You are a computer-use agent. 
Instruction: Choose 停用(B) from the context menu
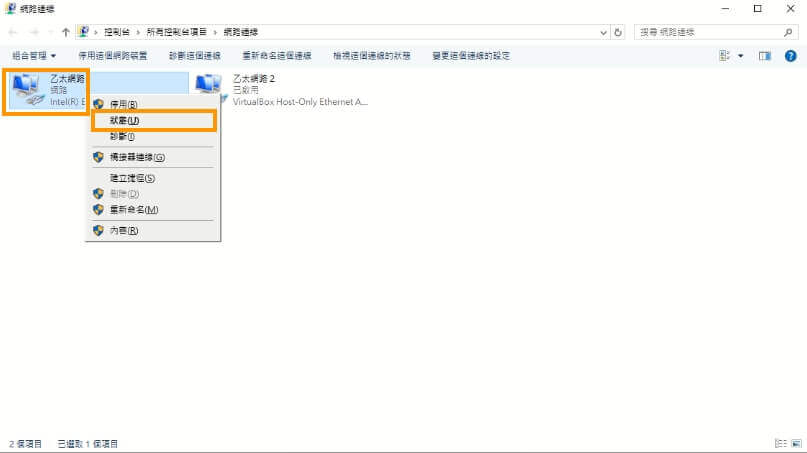tap(123, 104)
